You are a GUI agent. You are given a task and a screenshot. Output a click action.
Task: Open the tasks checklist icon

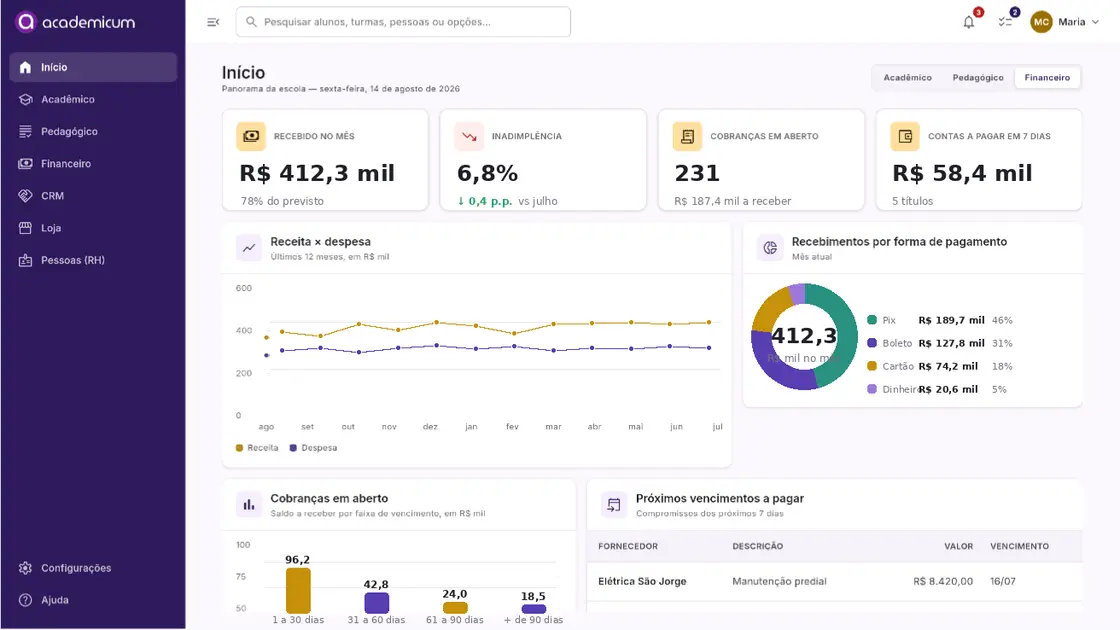click(x=1005, y=22)
